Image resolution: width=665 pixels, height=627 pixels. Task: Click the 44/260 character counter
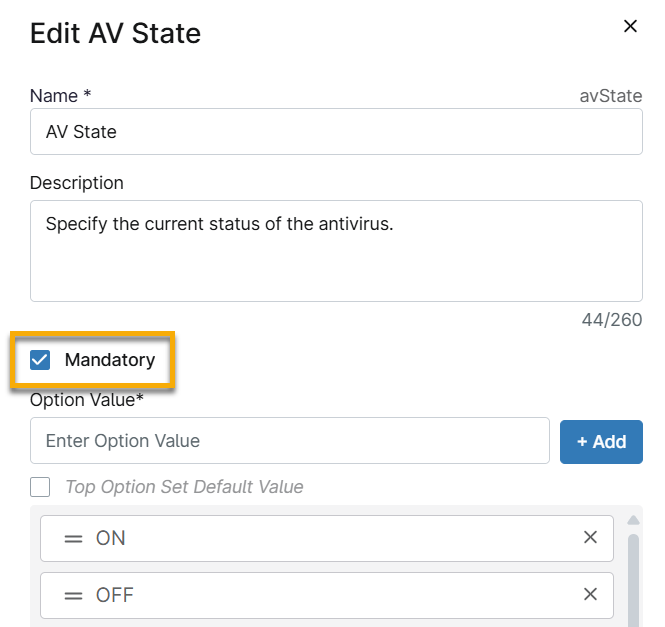(612, 320)
